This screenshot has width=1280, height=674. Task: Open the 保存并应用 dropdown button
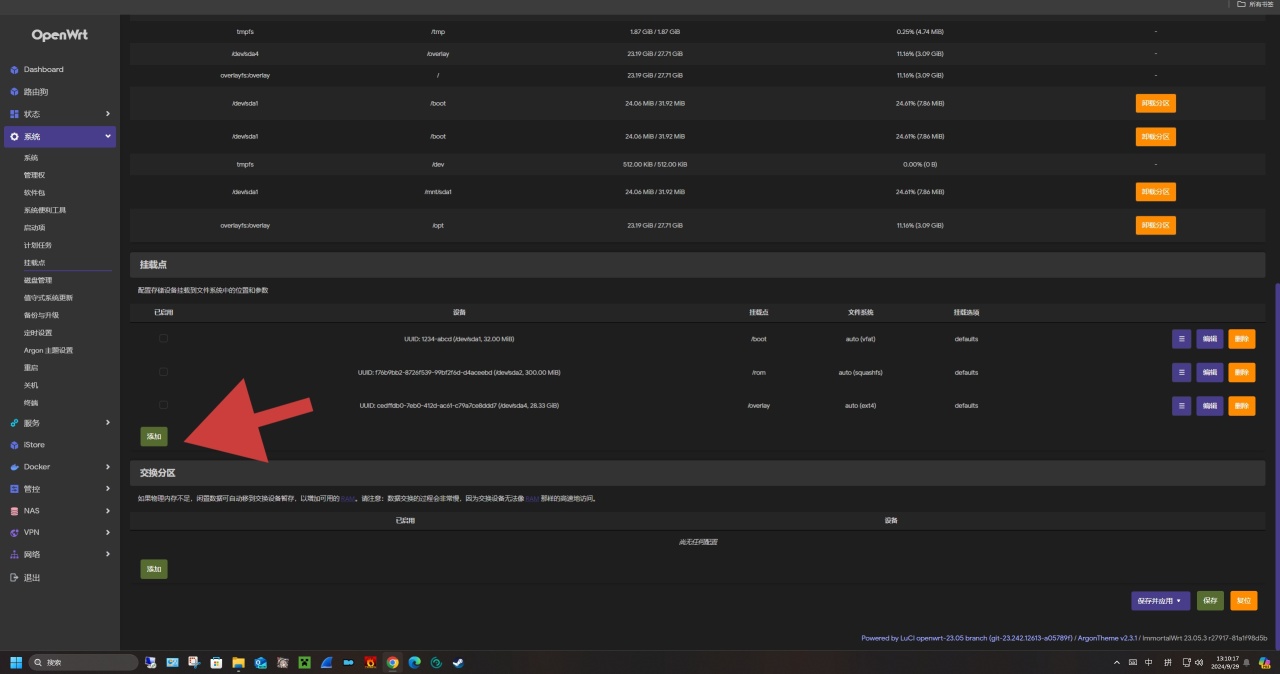tap(1160, 601)
